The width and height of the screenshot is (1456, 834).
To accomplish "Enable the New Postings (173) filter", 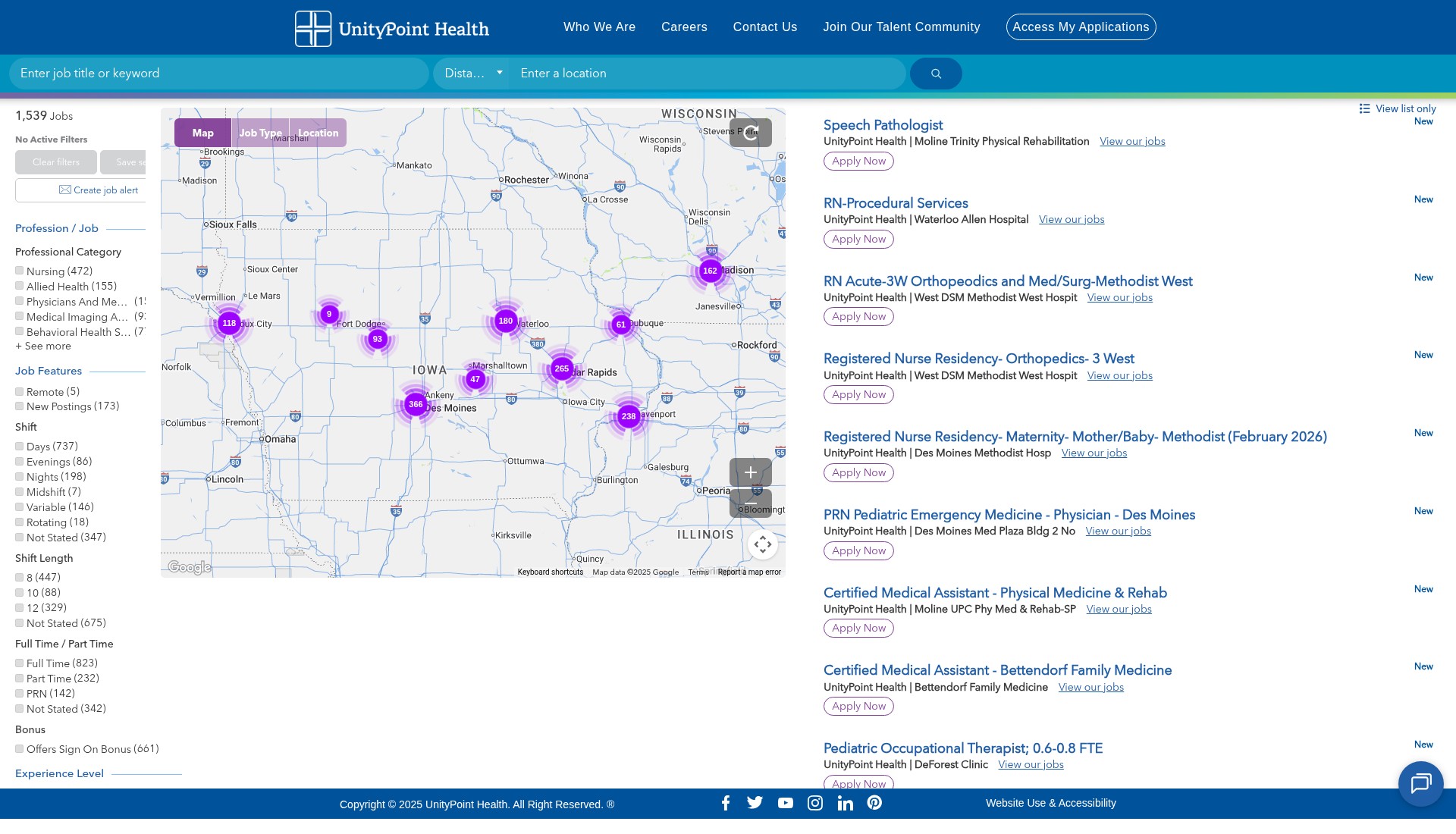I will click(20, 406).
